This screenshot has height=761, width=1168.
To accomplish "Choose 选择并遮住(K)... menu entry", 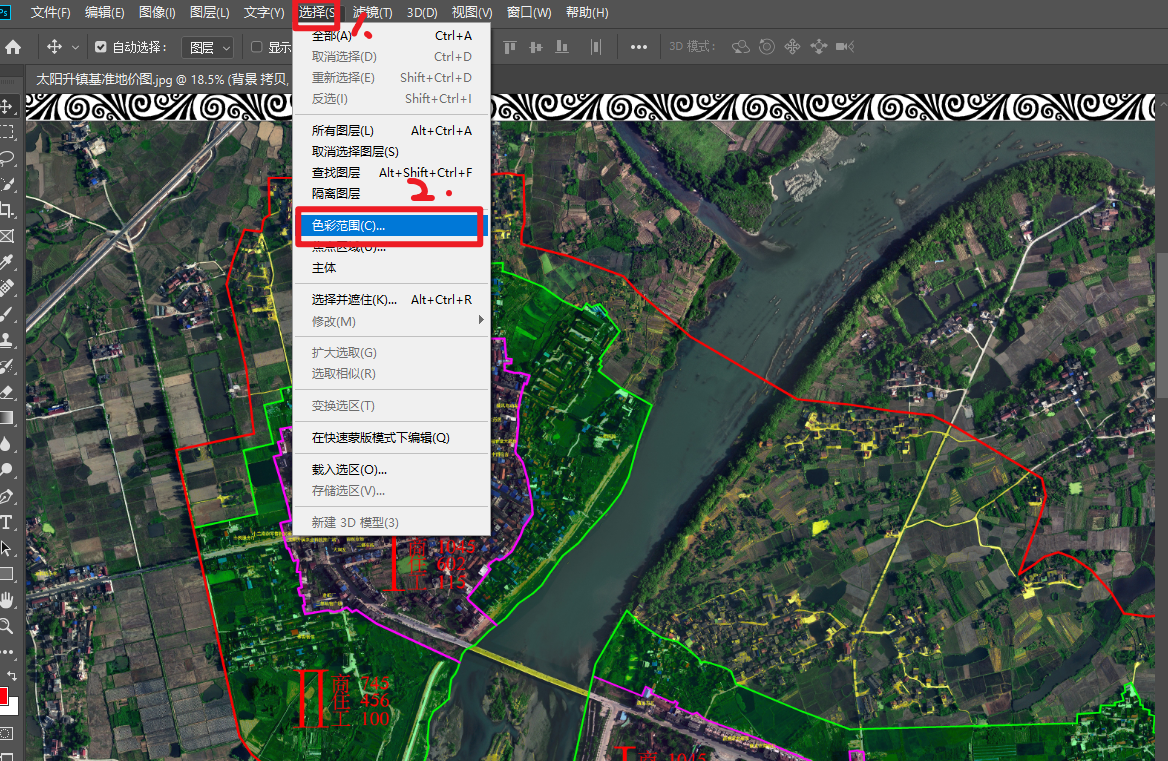I will pos(391,299).
